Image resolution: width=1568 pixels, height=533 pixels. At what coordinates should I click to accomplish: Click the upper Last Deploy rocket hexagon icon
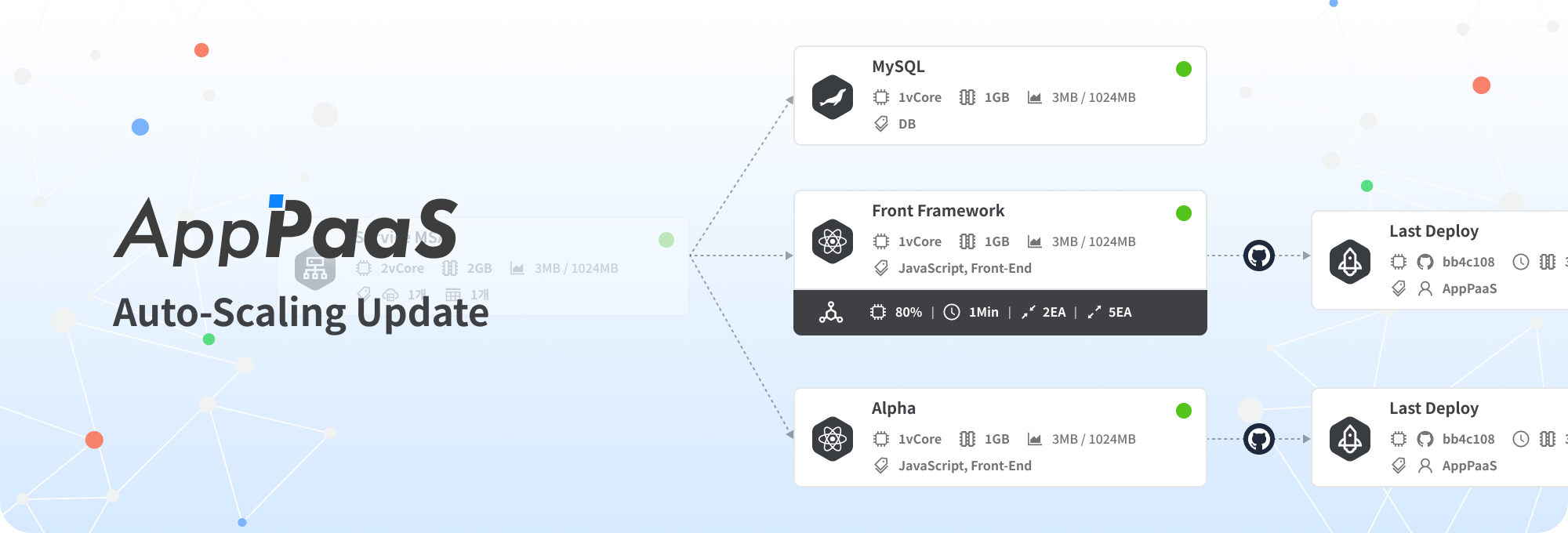click(1350, 262)
